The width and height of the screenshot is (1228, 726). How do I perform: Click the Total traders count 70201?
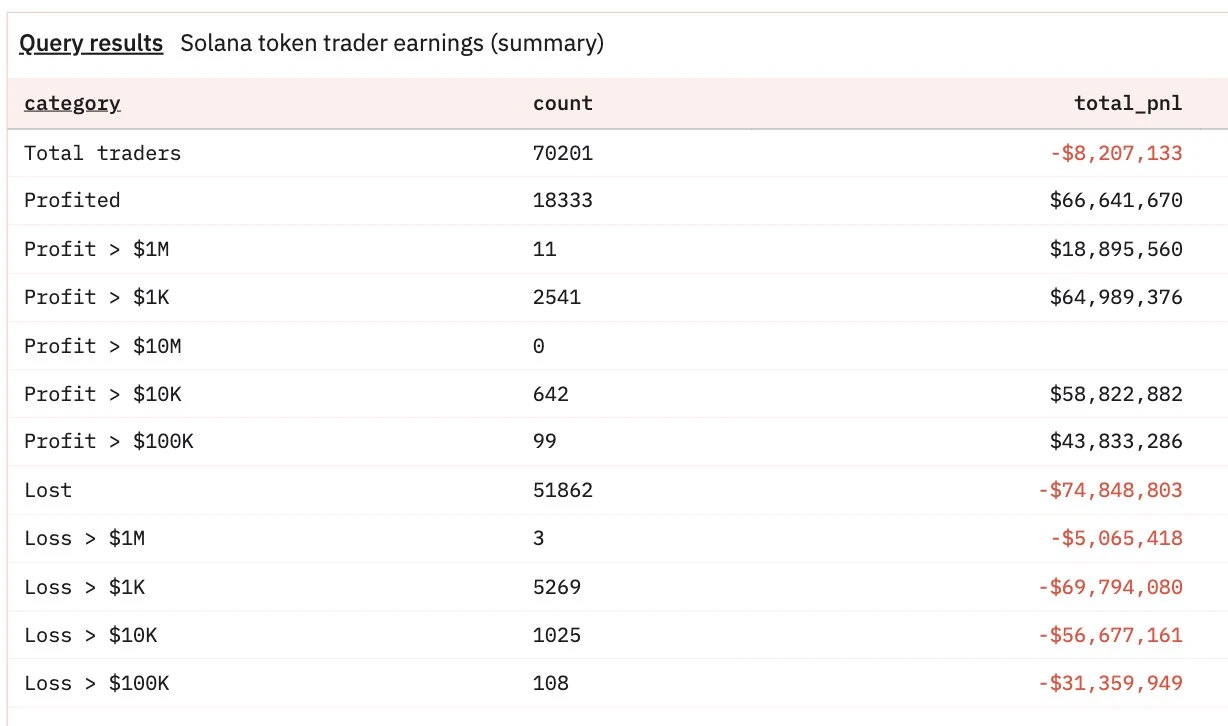563,153
